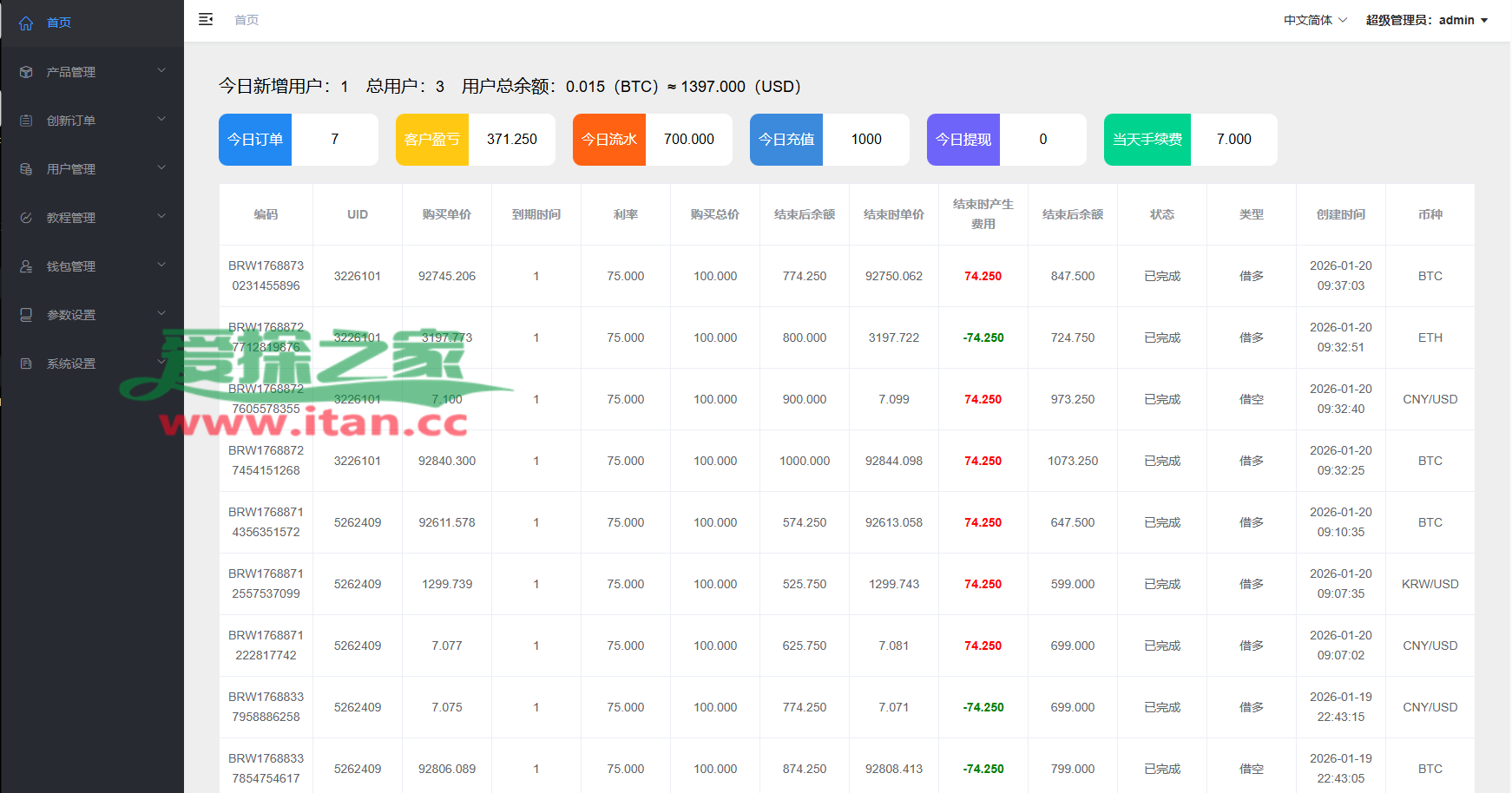Open the 钱包管理 menu item
The width and height of the screenshot is (1512, 793).
point(71,266)
